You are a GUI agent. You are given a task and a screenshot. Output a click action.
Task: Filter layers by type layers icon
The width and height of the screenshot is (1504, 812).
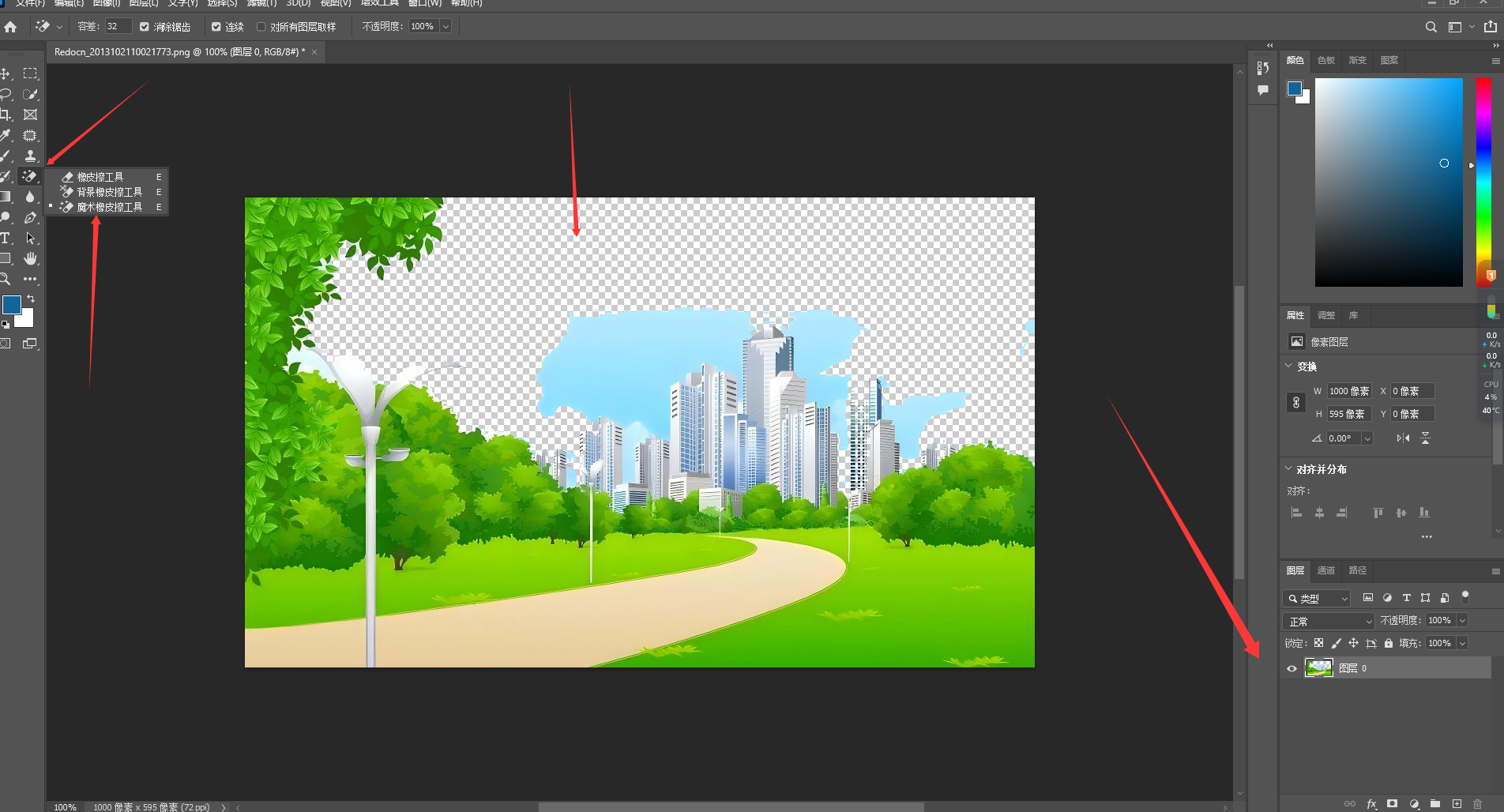tap(1406, 598)
